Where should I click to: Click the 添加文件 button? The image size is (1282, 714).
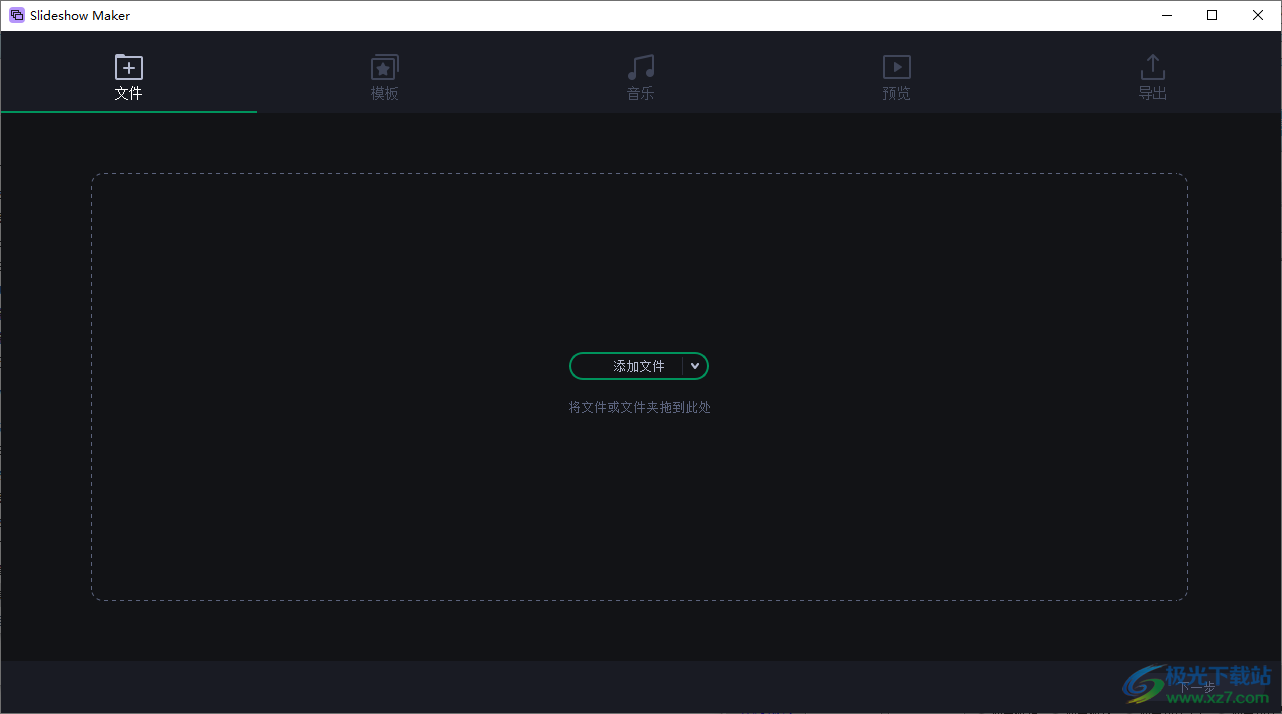[627, 366]
